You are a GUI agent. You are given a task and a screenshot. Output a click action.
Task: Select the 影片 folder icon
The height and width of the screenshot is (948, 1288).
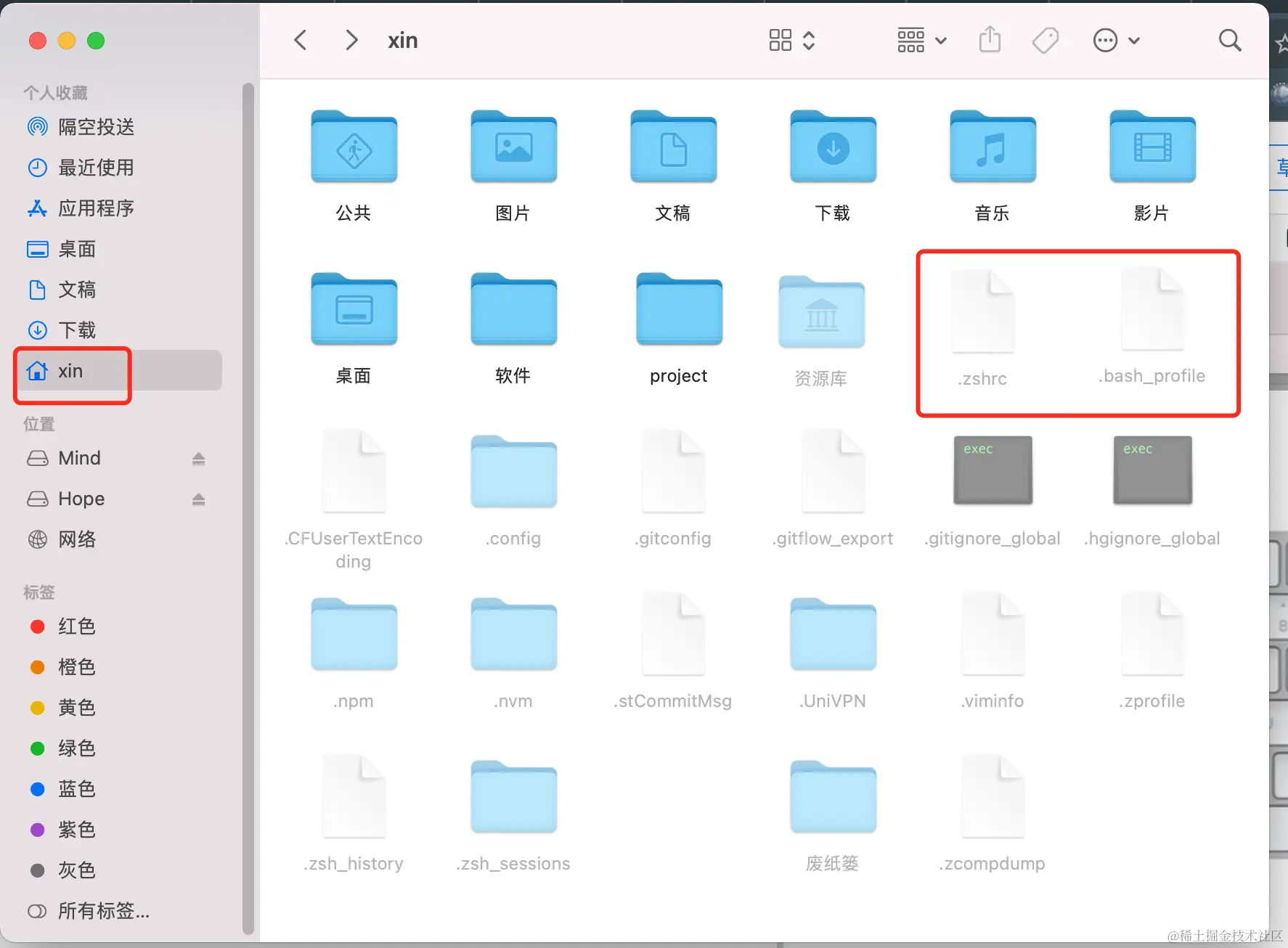pyautogui.click(x=1152, y=147)
